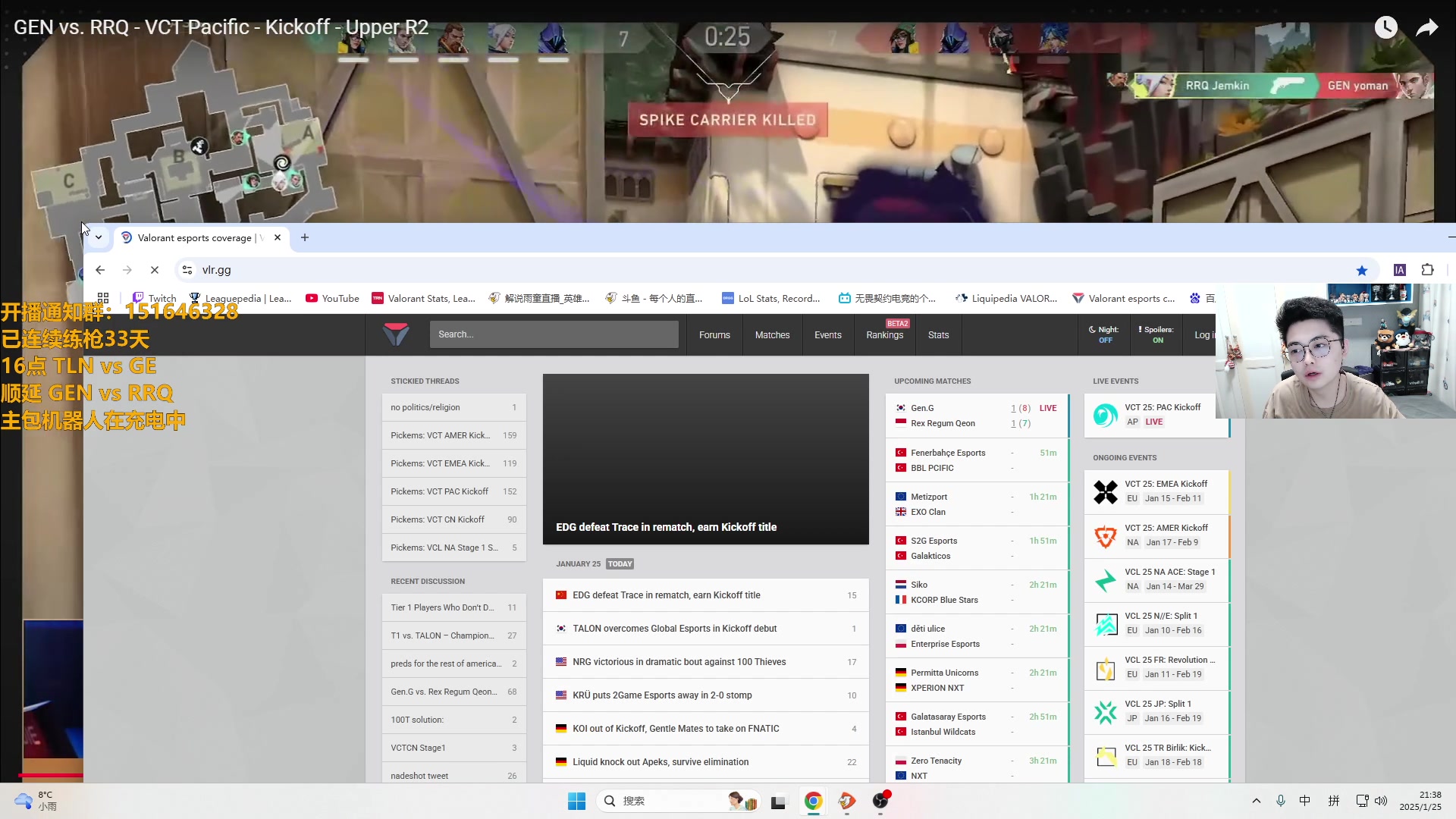Open the LoL Stats, Record bookmark
This screenshot has height=819, width=1456.
(770, 298)
